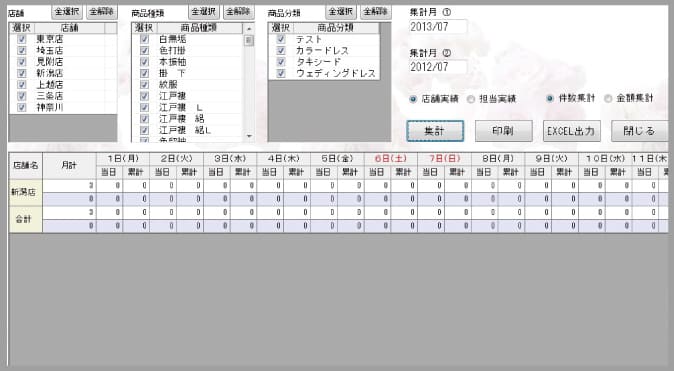Toggle the 東京店 store checkbox

[x=21, y=39]
